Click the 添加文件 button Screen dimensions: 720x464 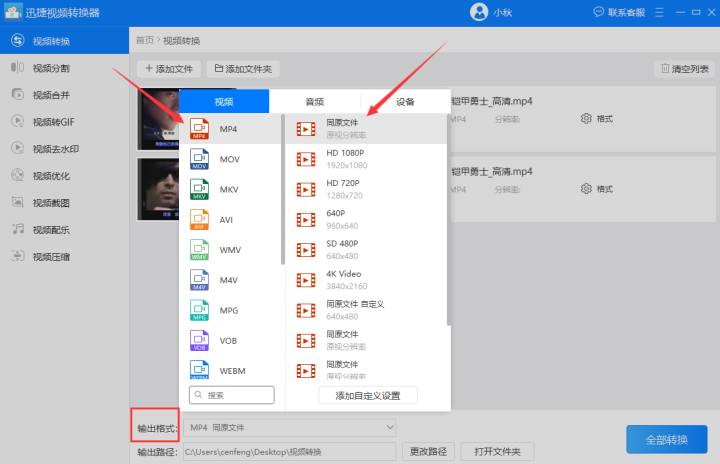[169, 69]
